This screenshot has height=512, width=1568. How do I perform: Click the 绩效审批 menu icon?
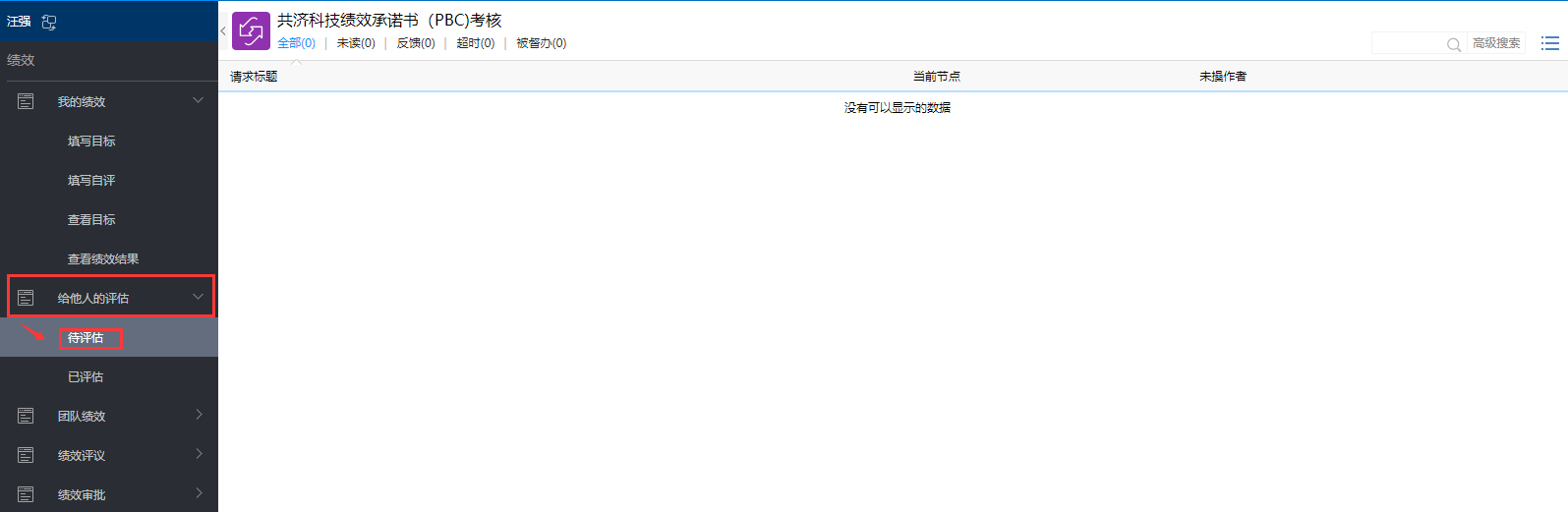click(26, 494)
